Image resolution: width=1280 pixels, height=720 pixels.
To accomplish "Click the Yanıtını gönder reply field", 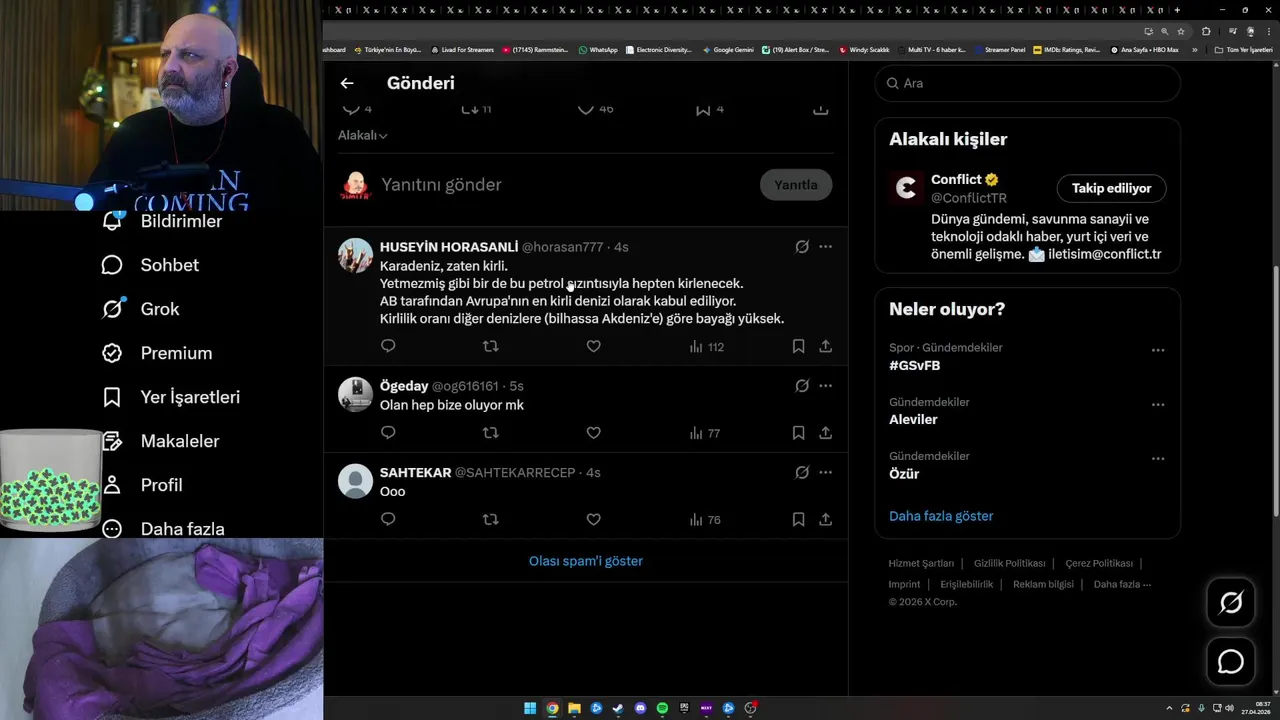I will coord(564,185).
